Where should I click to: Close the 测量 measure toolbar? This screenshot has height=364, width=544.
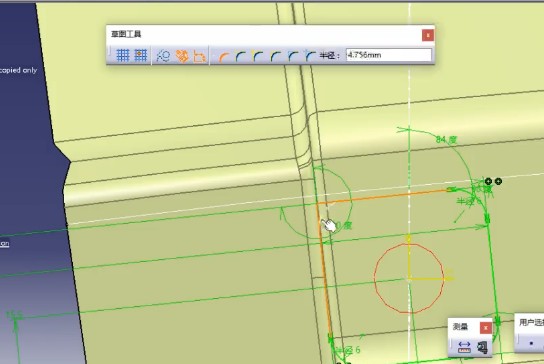click(x=486, y=328)
